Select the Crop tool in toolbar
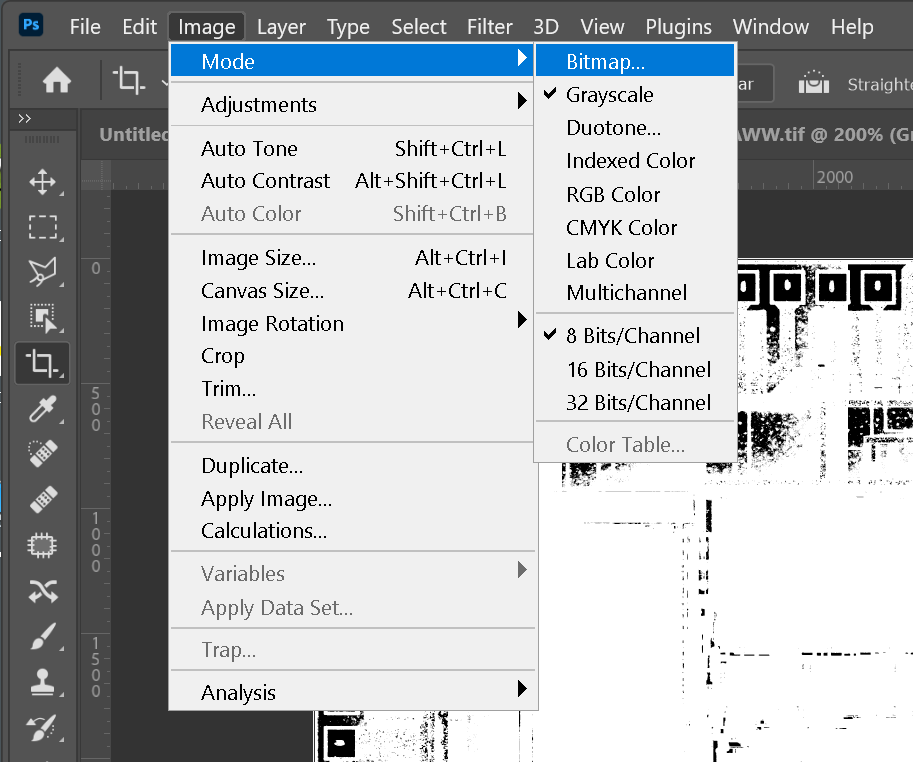Viewport: 913px width, 762px height. tap(43, 363)
